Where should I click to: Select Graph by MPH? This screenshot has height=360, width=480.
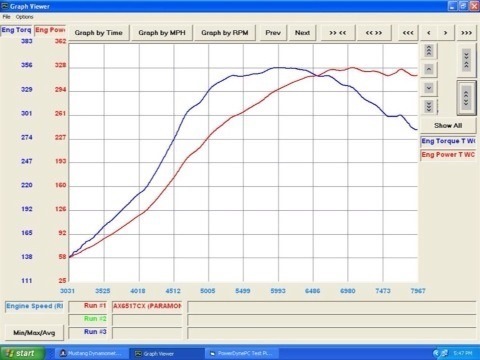click(x=162, y=33)
